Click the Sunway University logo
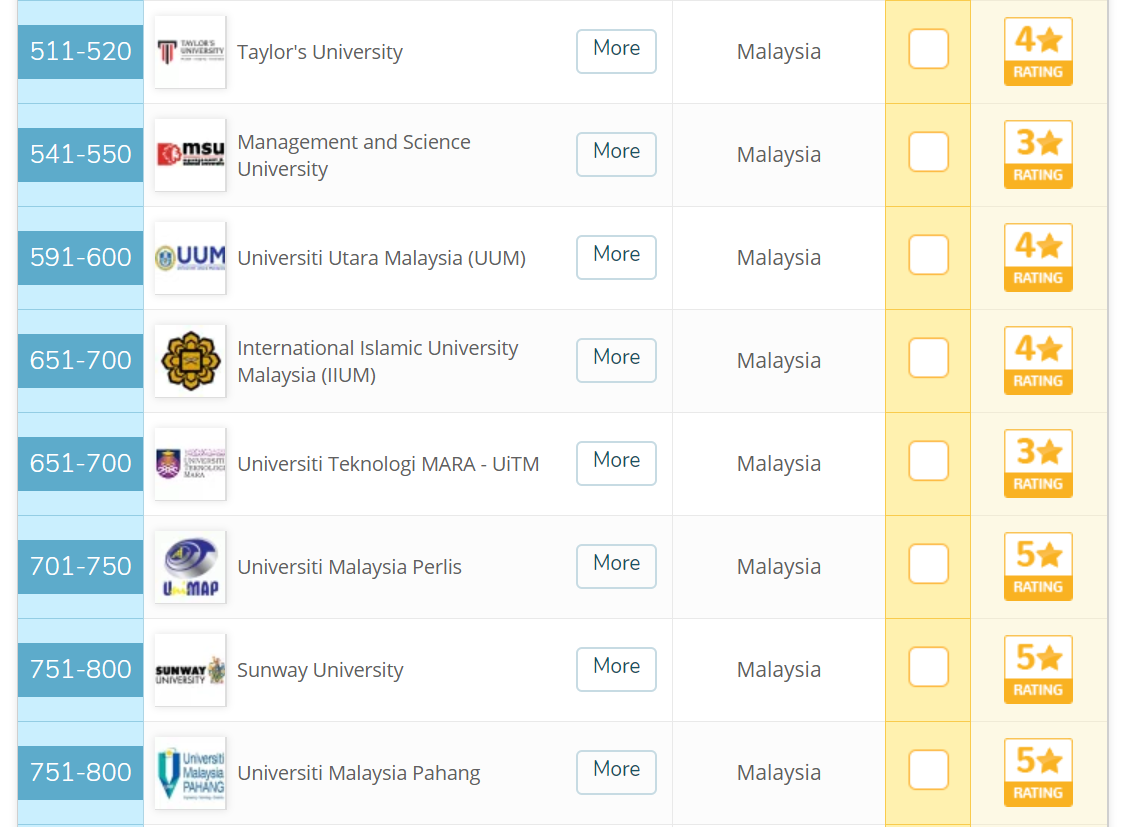This screenshot has width=1124, height=827. coord(190,670)
